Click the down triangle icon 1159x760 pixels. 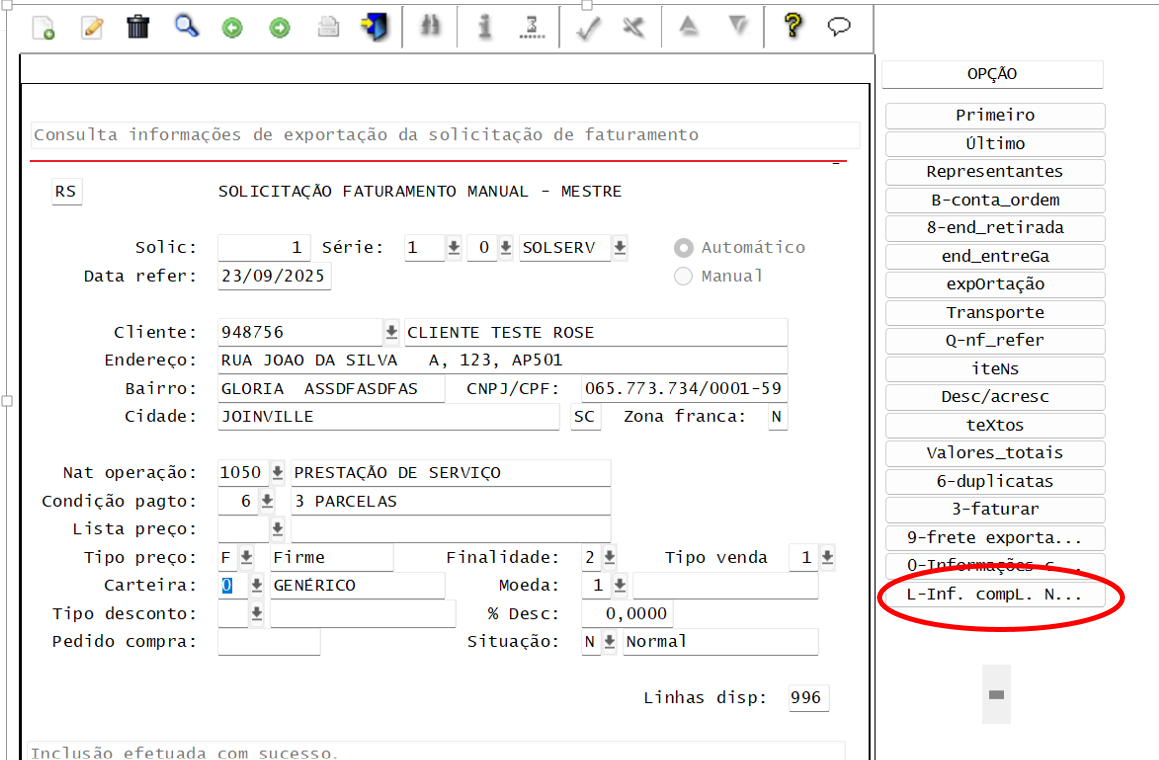[738, 26]
